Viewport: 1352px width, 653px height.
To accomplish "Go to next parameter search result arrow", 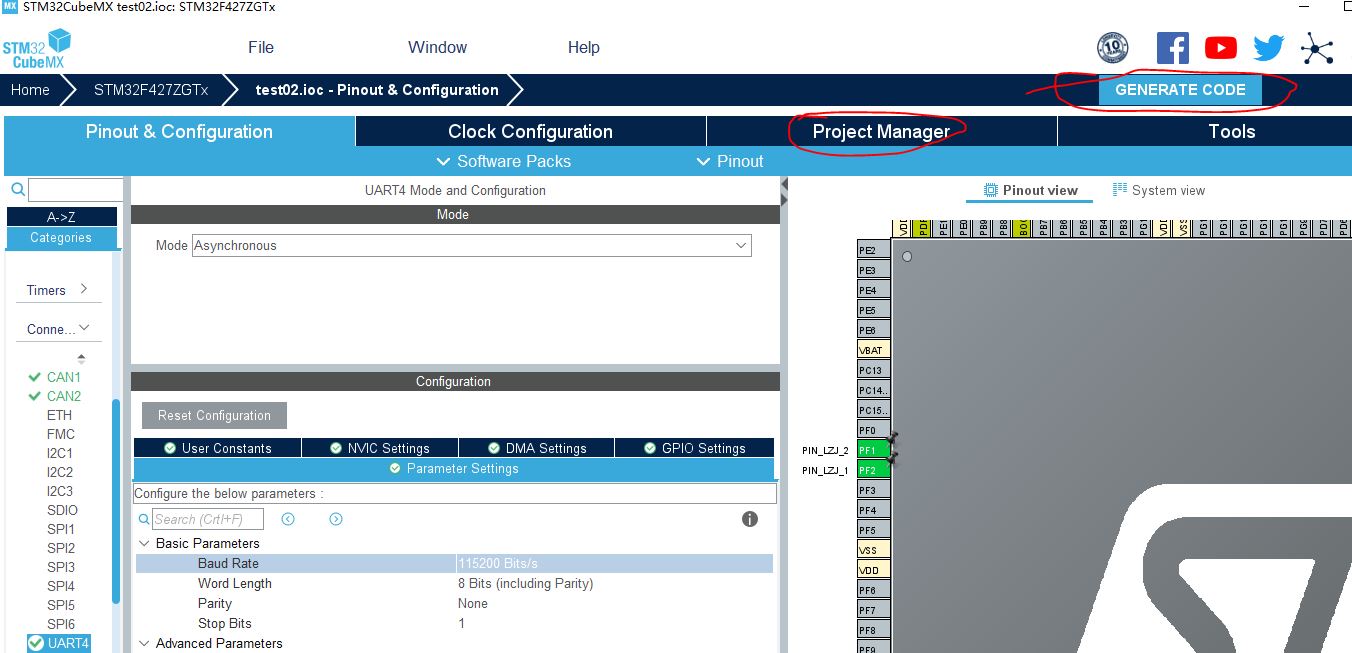I will 336,519.
